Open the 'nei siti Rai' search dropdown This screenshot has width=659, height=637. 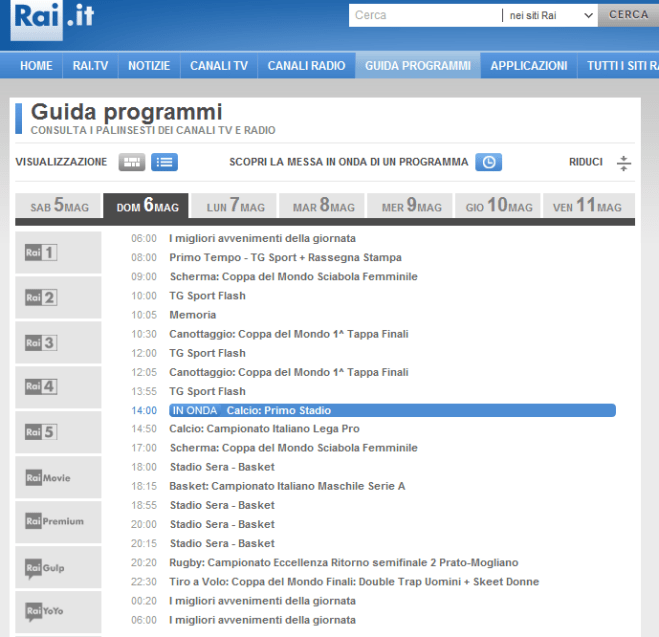(550, 15)
